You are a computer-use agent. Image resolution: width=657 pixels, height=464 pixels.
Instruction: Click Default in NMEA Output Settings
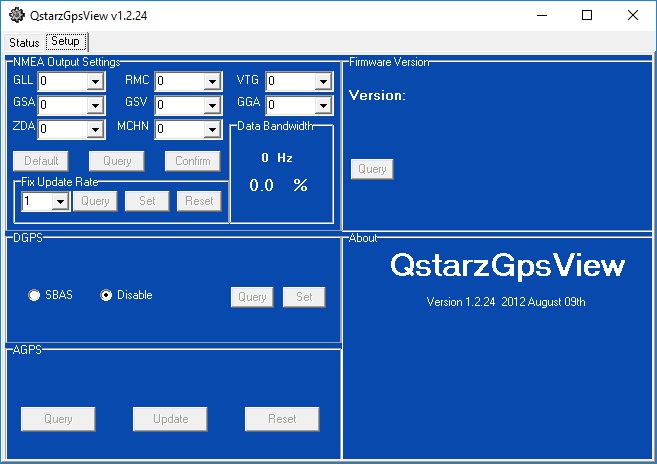pyautogui.click(x=41, y=161)
